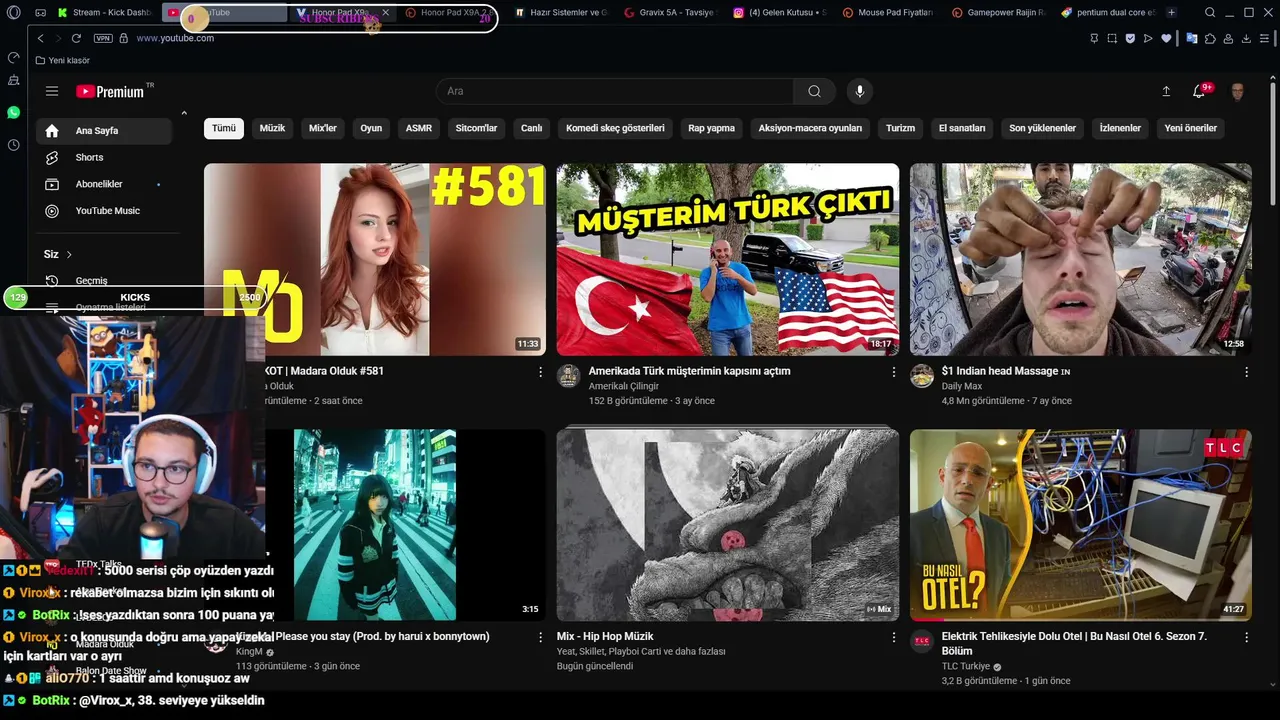Open the Create upload icon
Image resolution: width=1280 pixels, height=720 pixels.
[1166, 91]
